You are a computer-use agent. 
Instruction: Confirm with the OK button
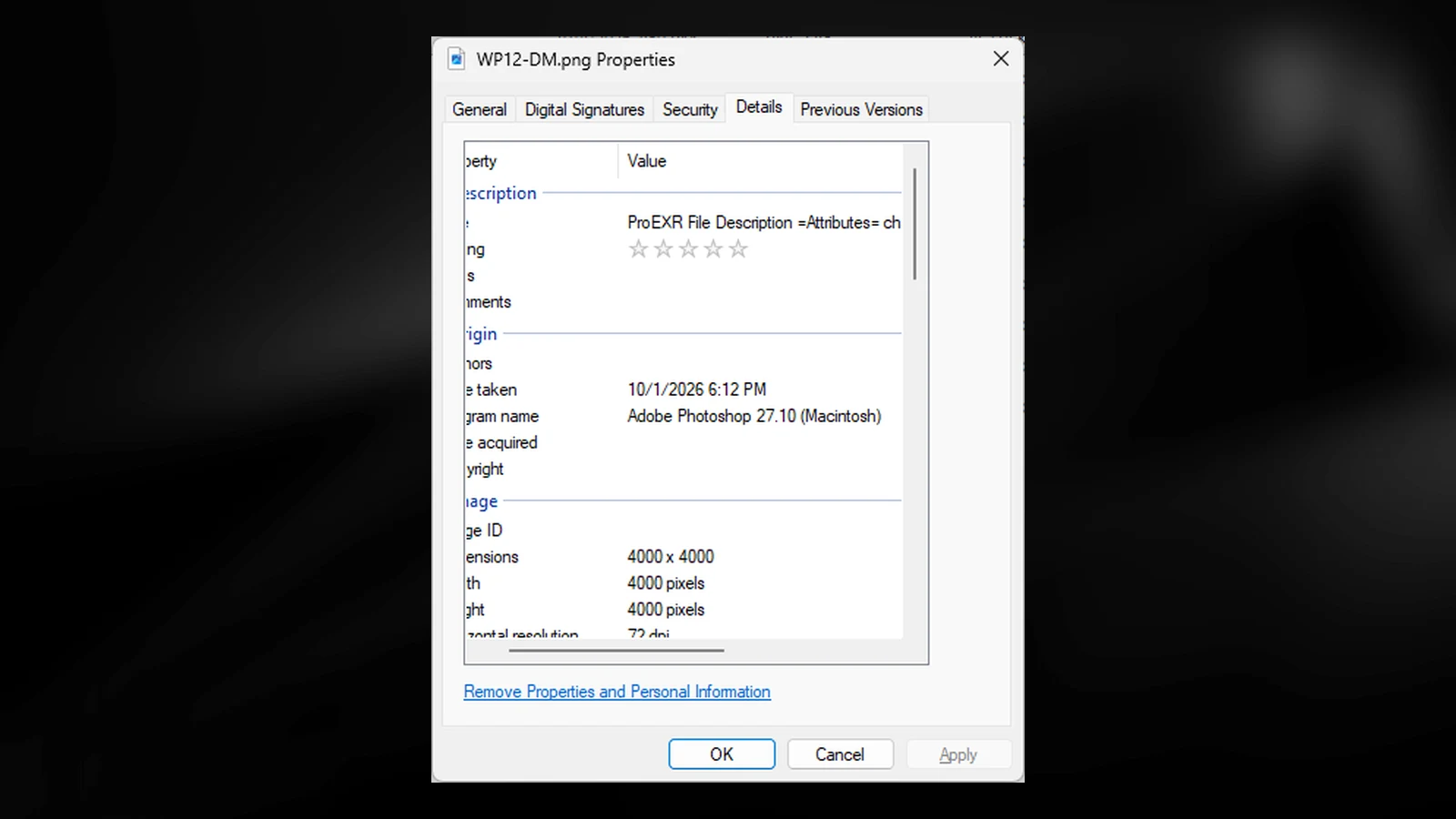tap(722, 754)
